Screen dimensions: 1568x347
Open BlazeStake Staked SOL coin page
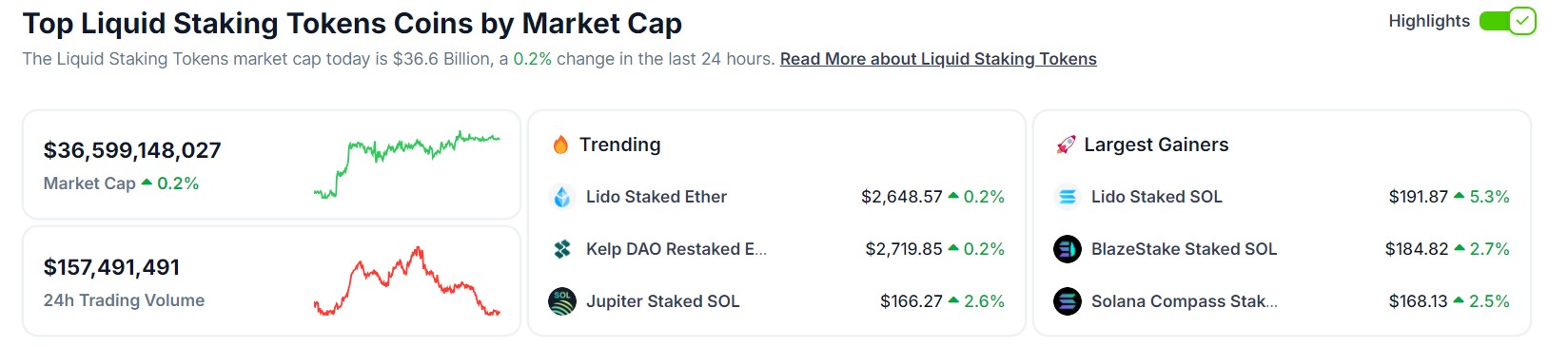click(1184, 249)
